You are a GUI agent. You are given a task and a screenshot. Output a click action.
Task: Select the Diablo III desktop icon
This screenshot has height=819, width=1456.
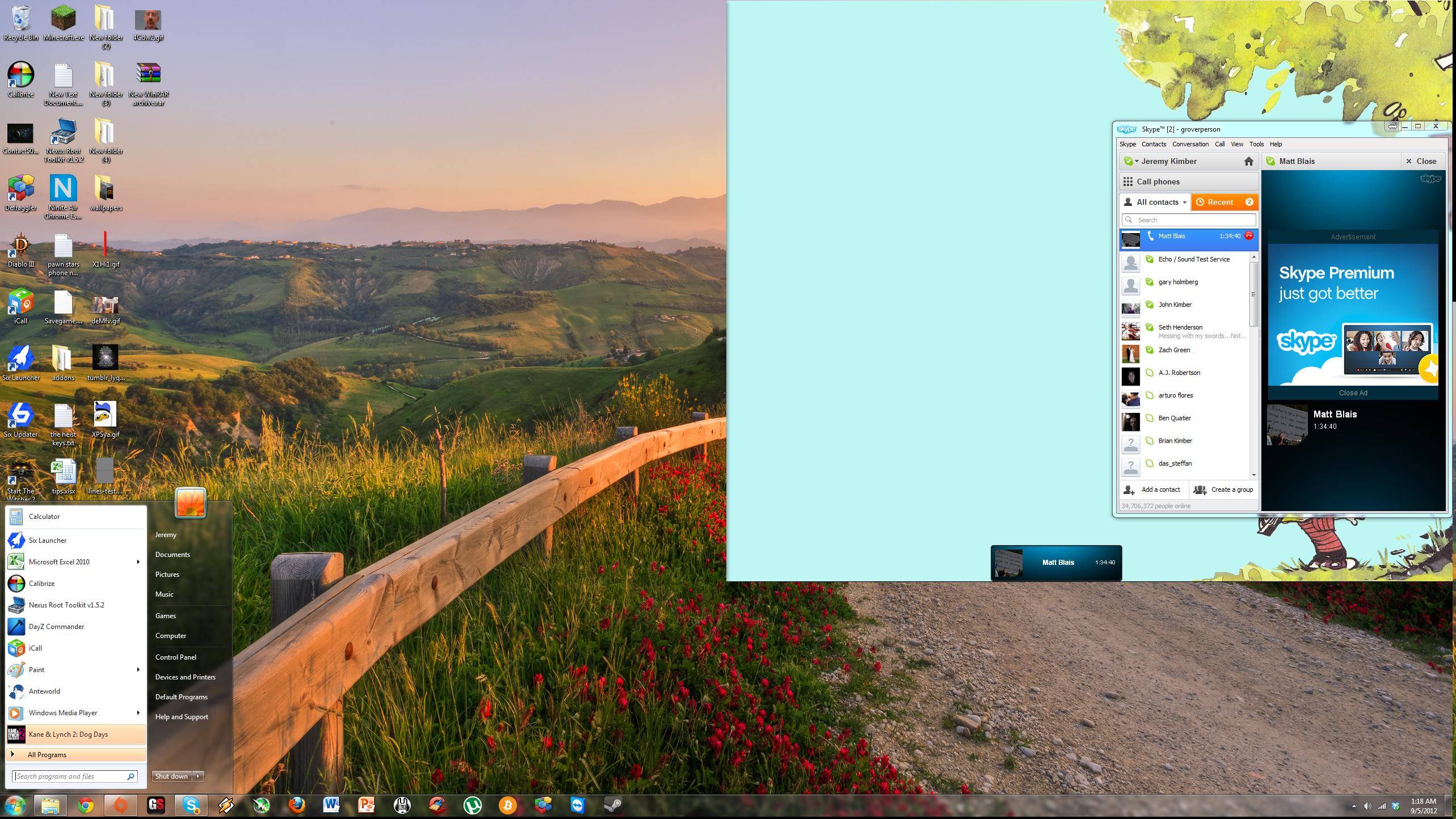point(21,251)
